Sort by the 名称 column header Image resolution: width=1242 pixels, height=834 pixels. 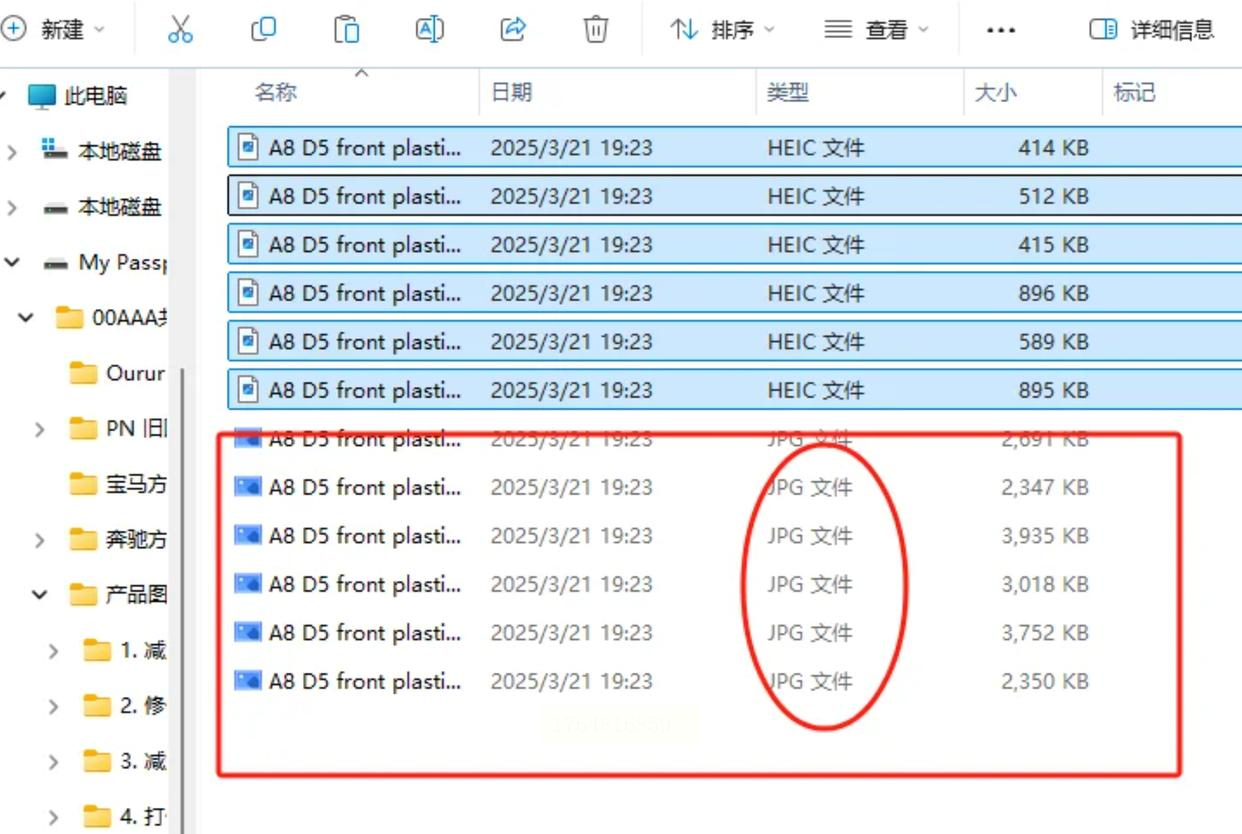tap(276, 93)
